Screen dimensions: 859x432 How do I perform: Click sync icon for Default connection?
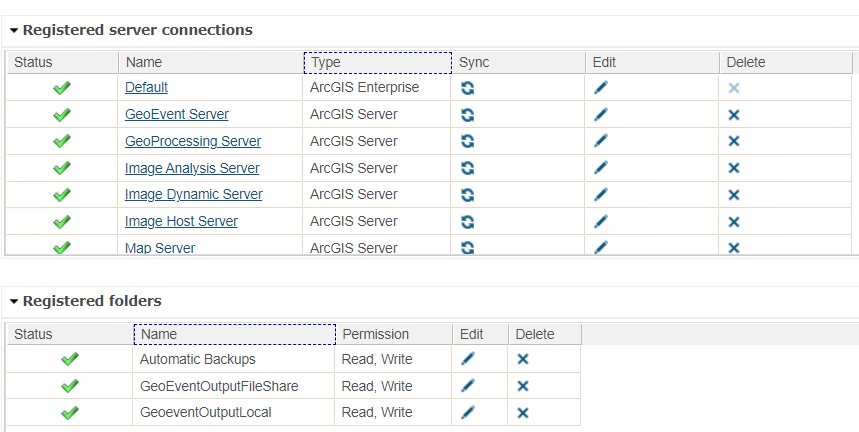(467, 88)
